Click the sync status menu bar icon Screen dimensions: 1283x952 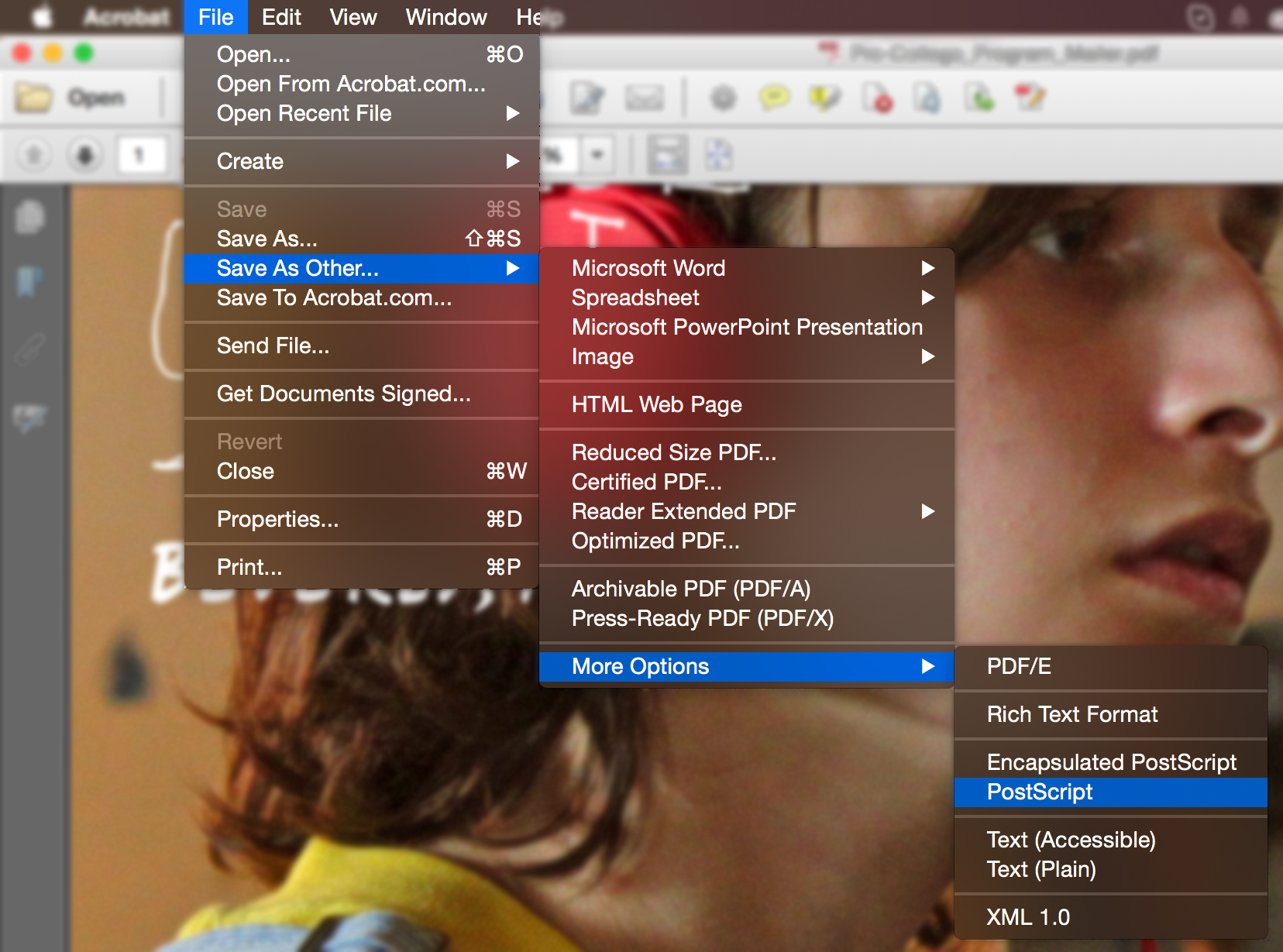coord(1200,17)
